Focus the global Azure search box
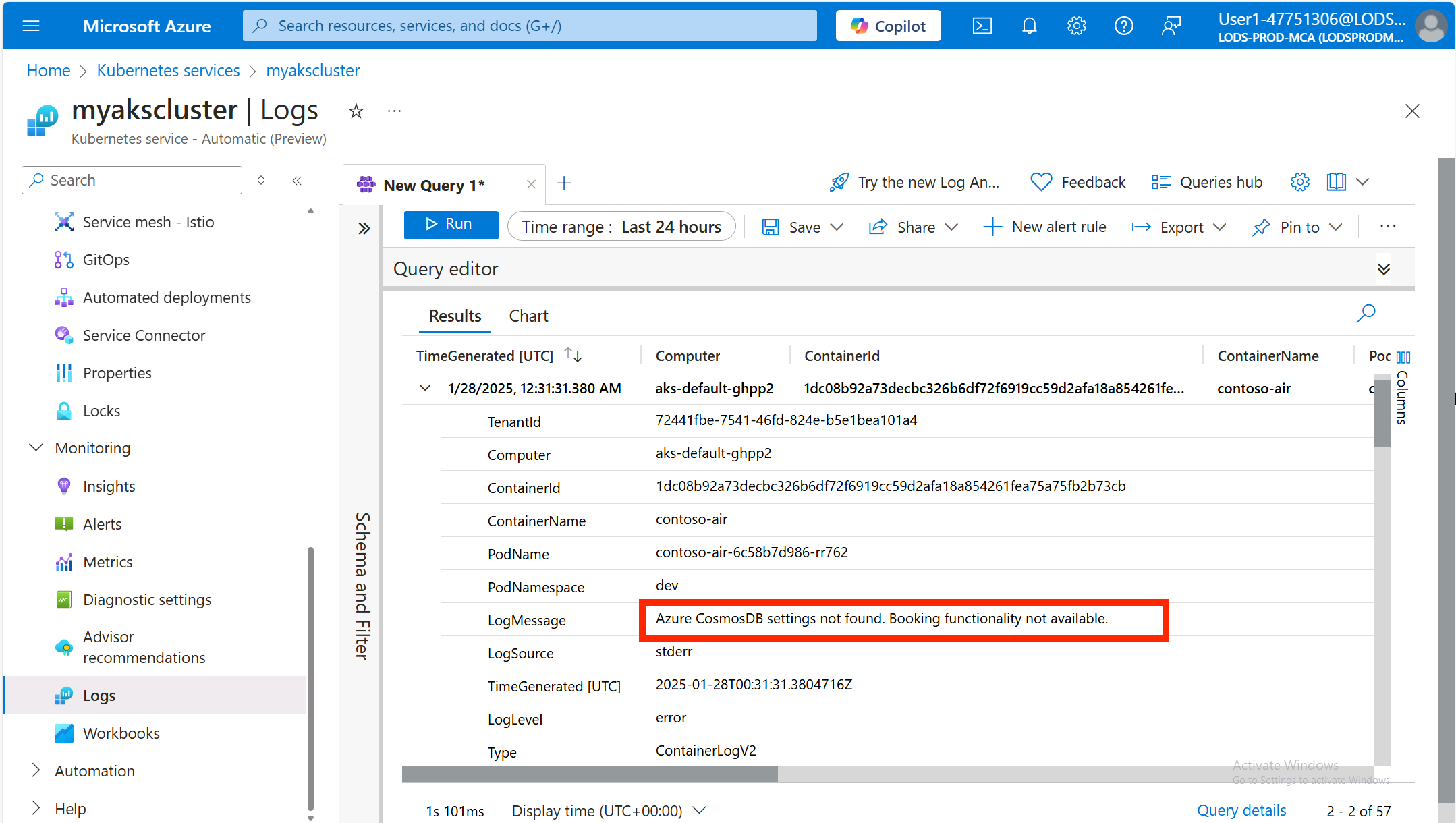The image size is (1456, 823). [530, 26]
